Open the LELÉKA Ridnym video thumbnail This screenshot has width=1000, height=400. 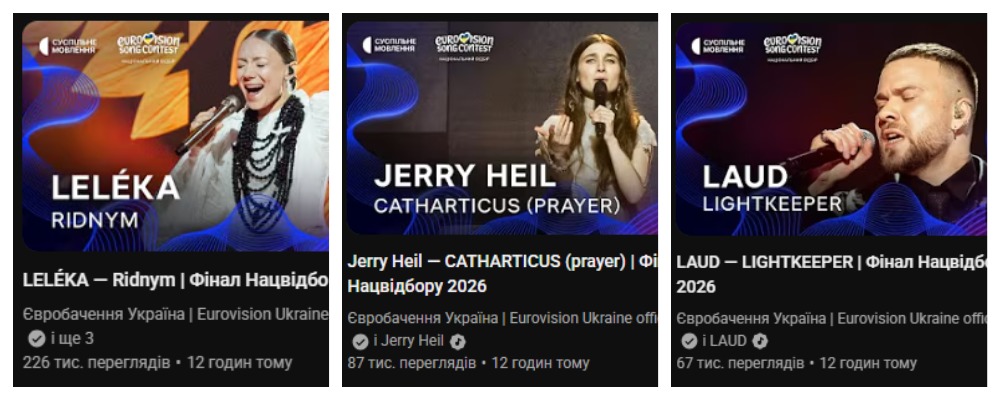pos(175,136)
